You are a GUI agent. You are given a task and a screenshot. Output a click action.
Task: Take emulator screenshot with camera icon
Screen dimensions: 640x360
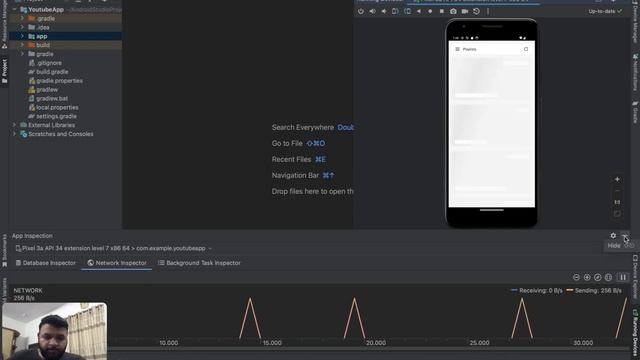pyautogui.click(x=453, y=11)
